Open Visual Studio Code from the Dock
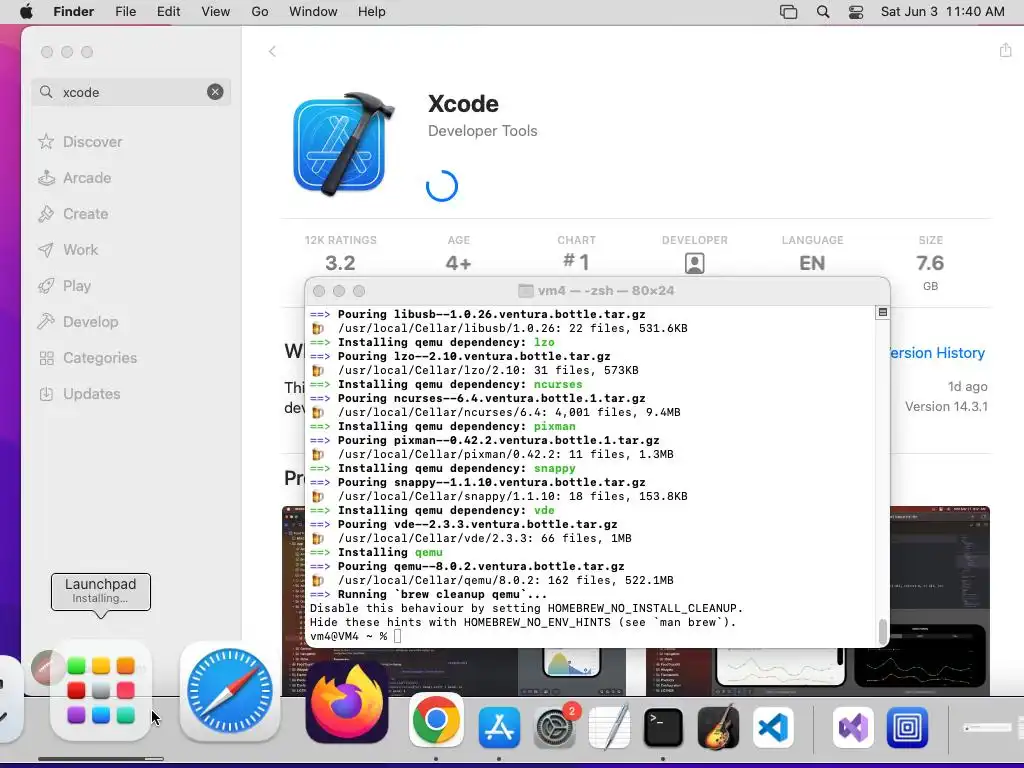 (x=773, y=727)
